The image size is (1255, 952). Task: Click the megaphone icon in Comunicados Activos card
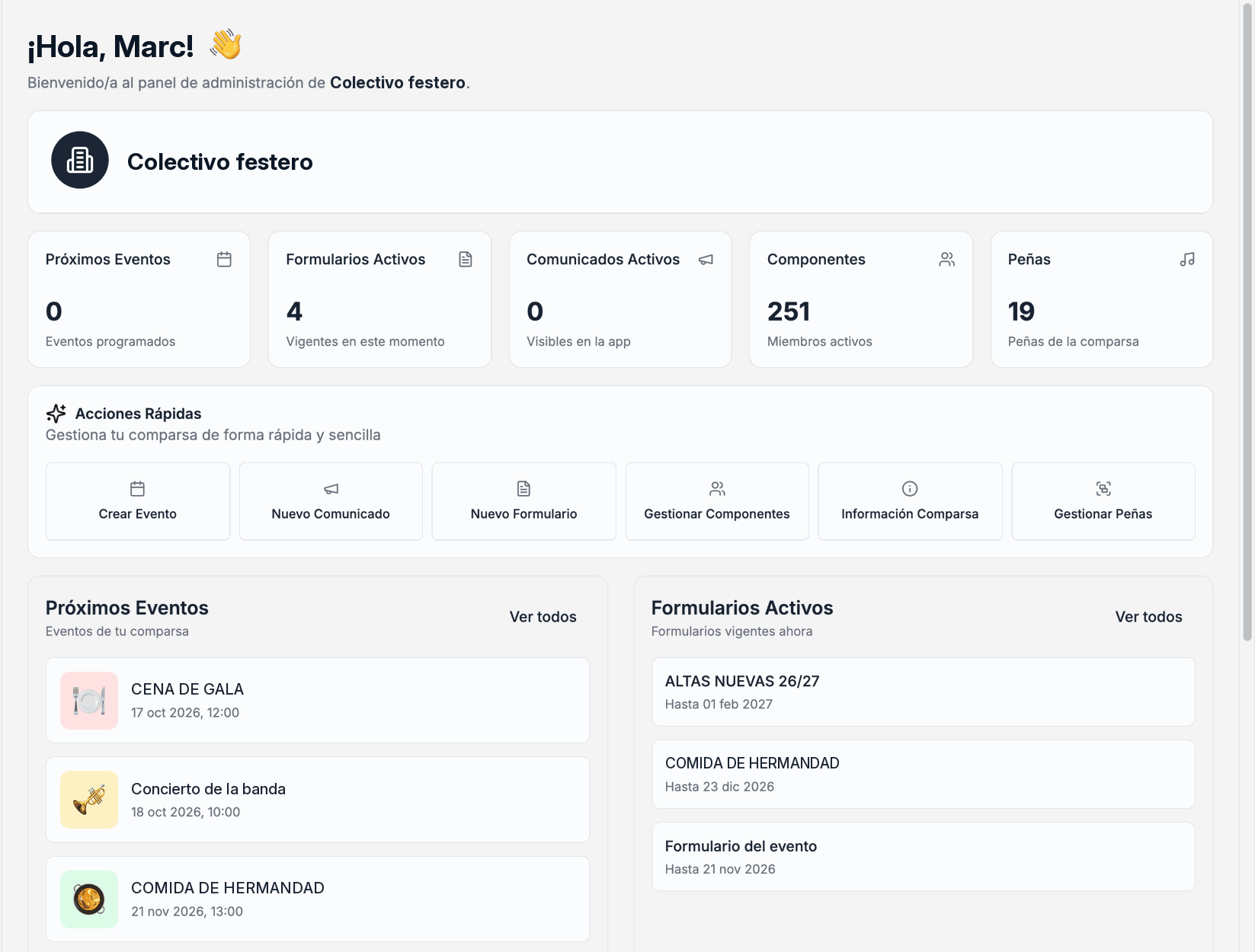(x=706, y=260)
